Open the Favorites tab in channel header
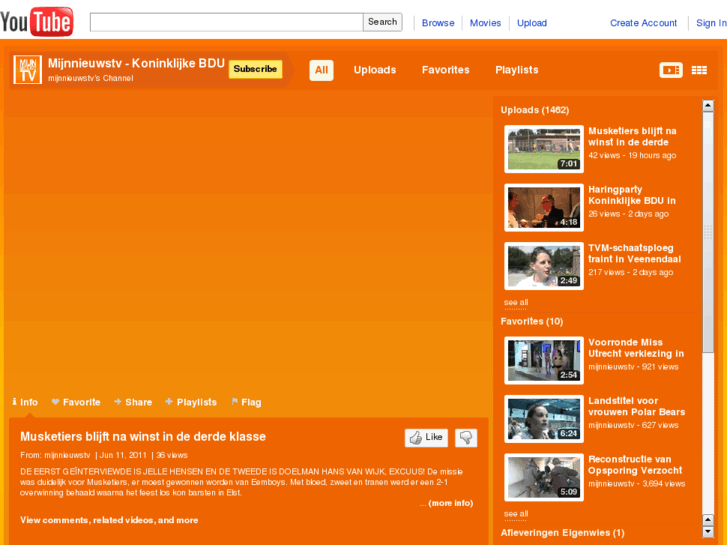Viewport: 727px width, 545px height. point(446,70)
